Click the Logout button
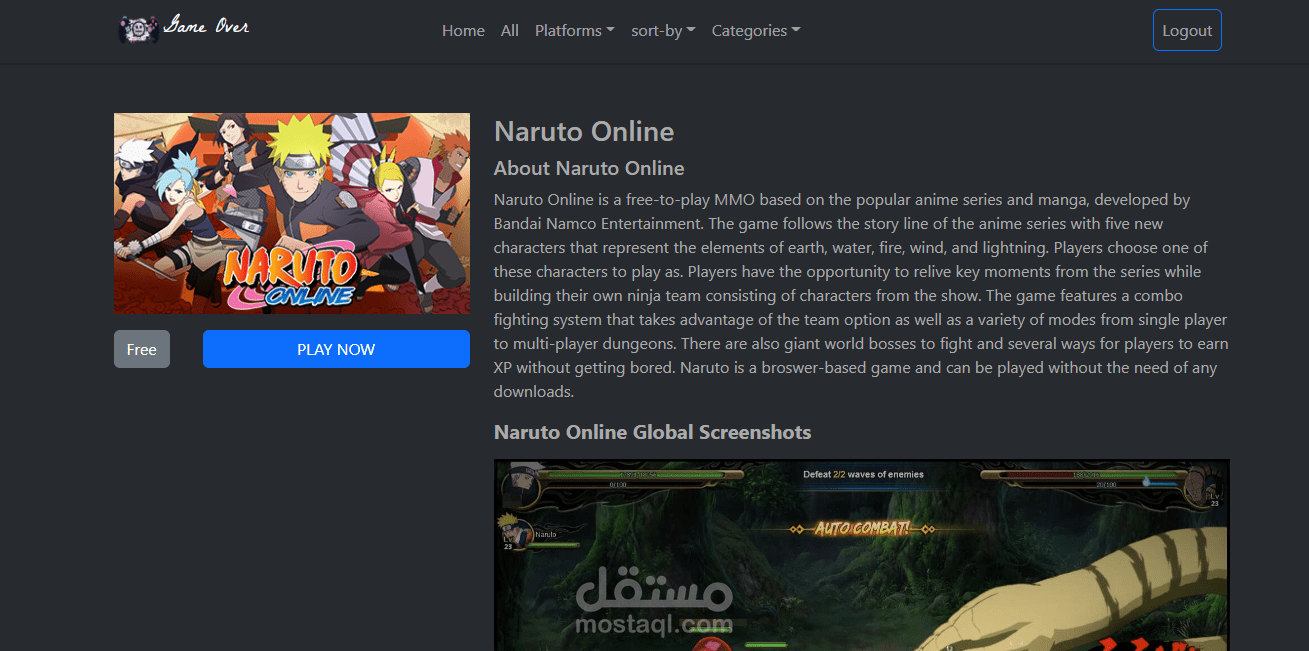The width and height of the screenshot is (1309, 651). pyautogui.click(x=1187, y=30)
